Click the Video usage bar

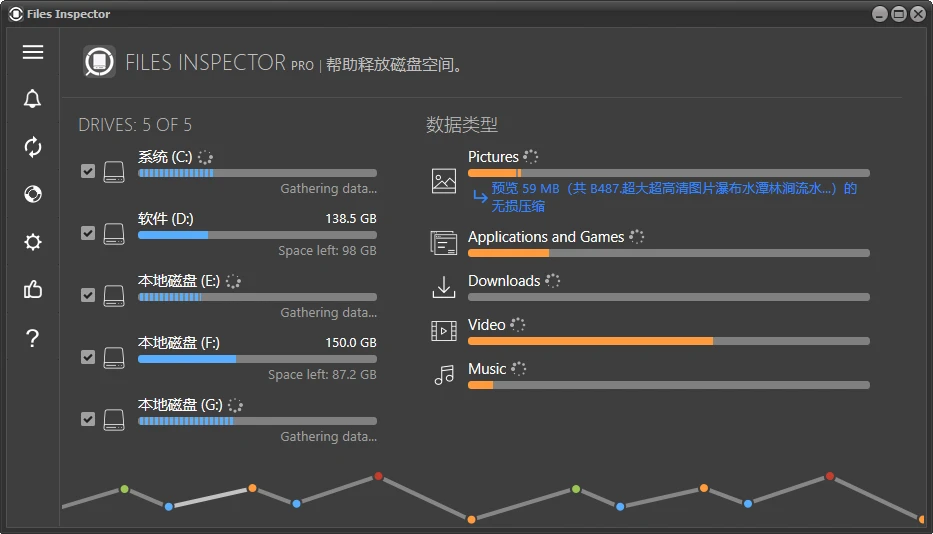point(669,341)
